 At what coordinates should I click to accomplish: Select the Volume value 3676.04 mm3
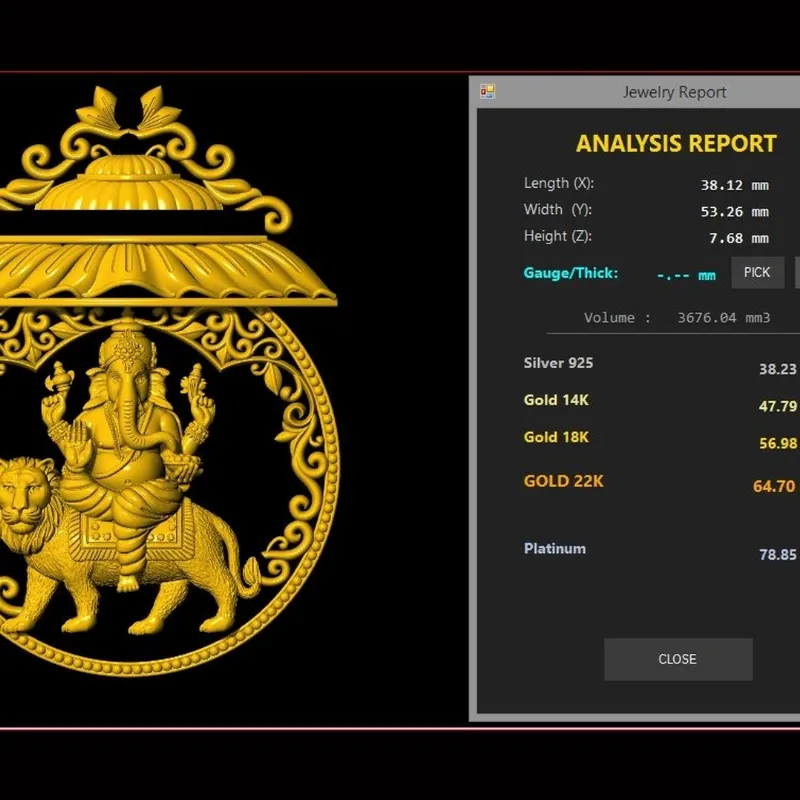pyautogui.click(x=723, y=318)
